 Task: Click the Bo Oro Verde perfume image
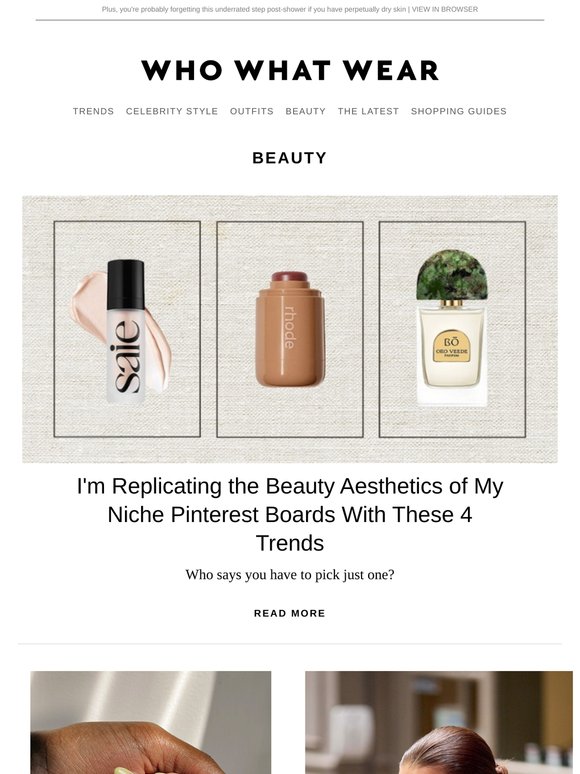pos(452,329)
